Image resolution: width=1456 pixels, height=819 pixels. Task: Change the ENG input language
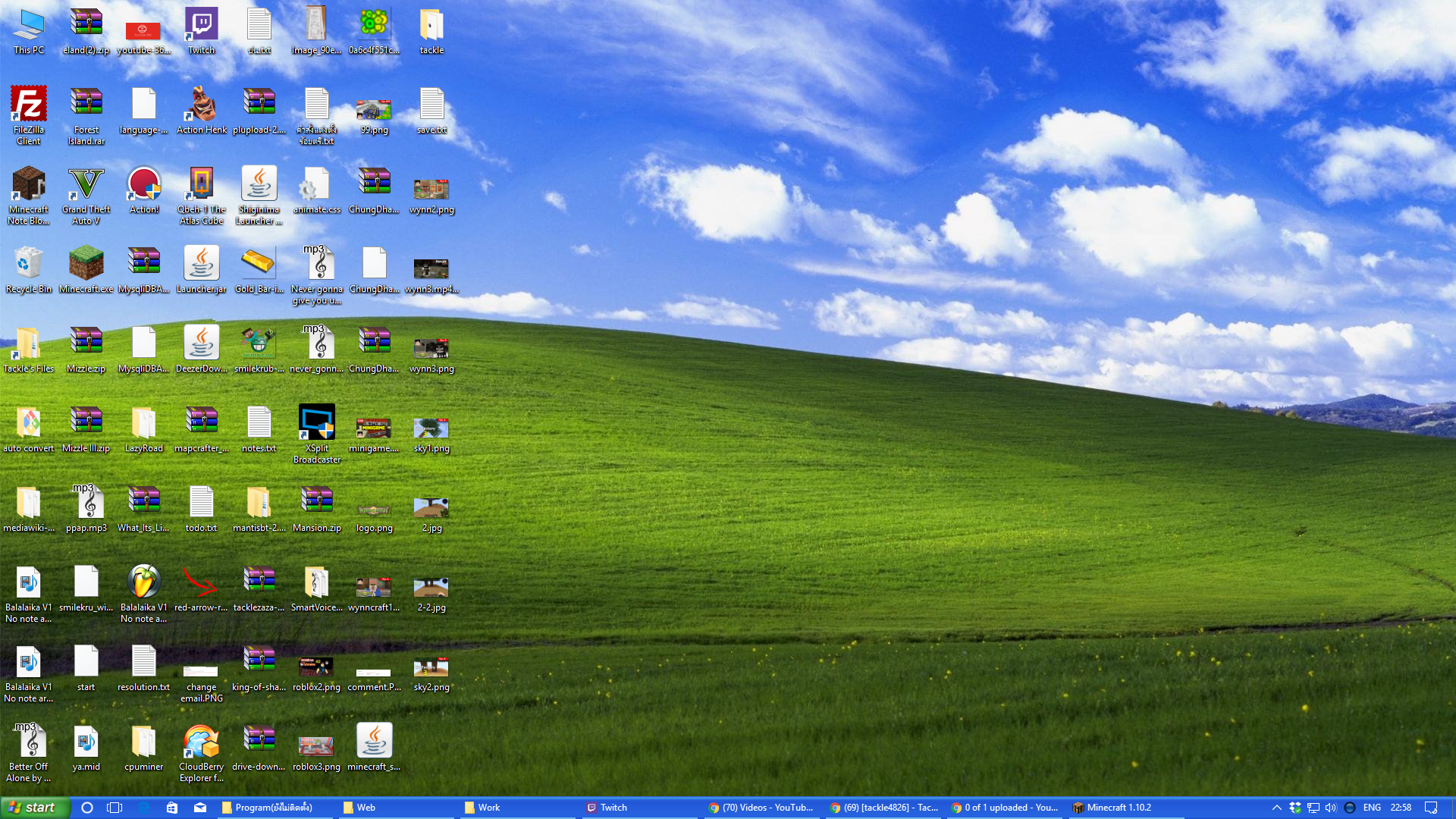1372,808
